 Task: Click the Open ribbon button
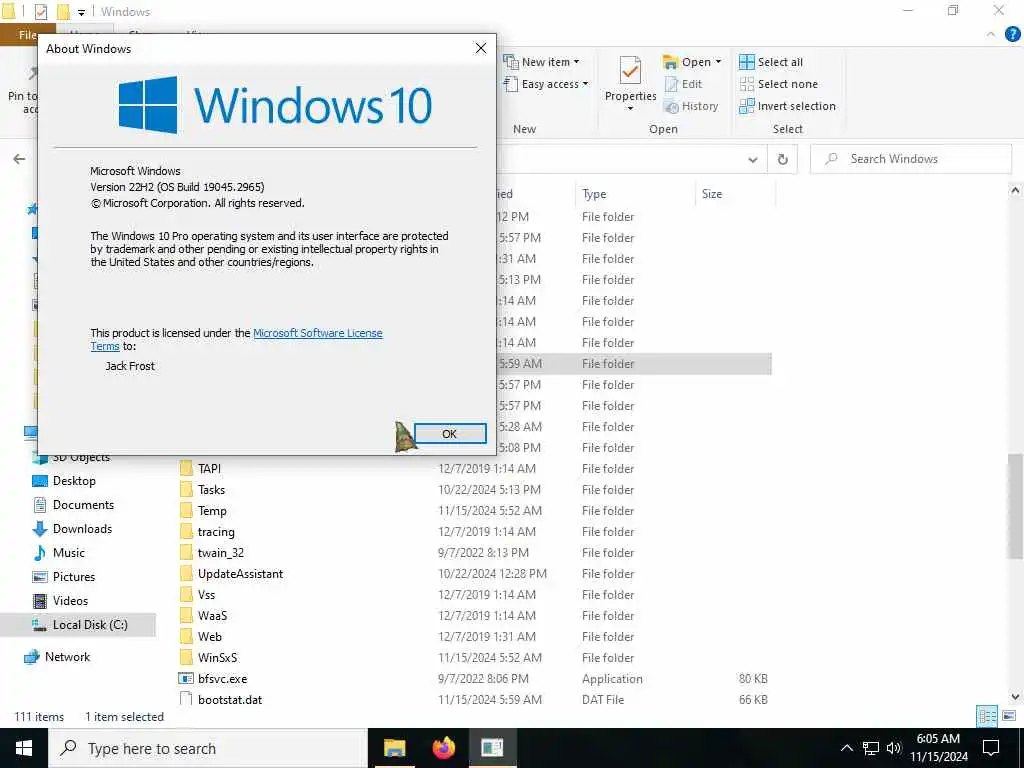coord(692,62)
